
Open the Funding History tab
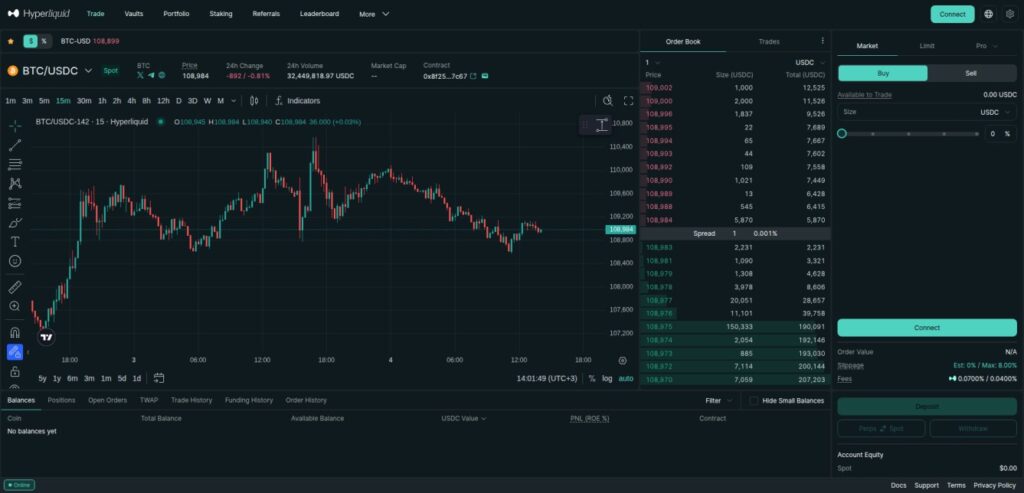point(249,400)
